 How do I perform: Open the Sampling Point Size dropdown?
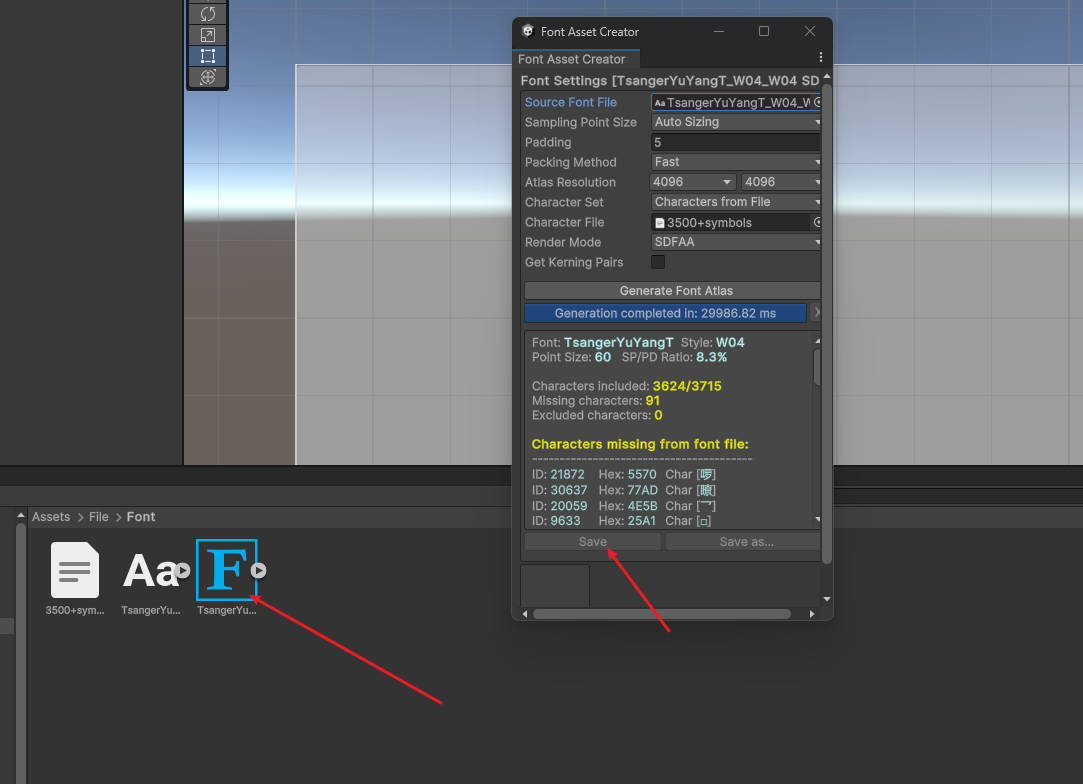[x=735, y=121]
